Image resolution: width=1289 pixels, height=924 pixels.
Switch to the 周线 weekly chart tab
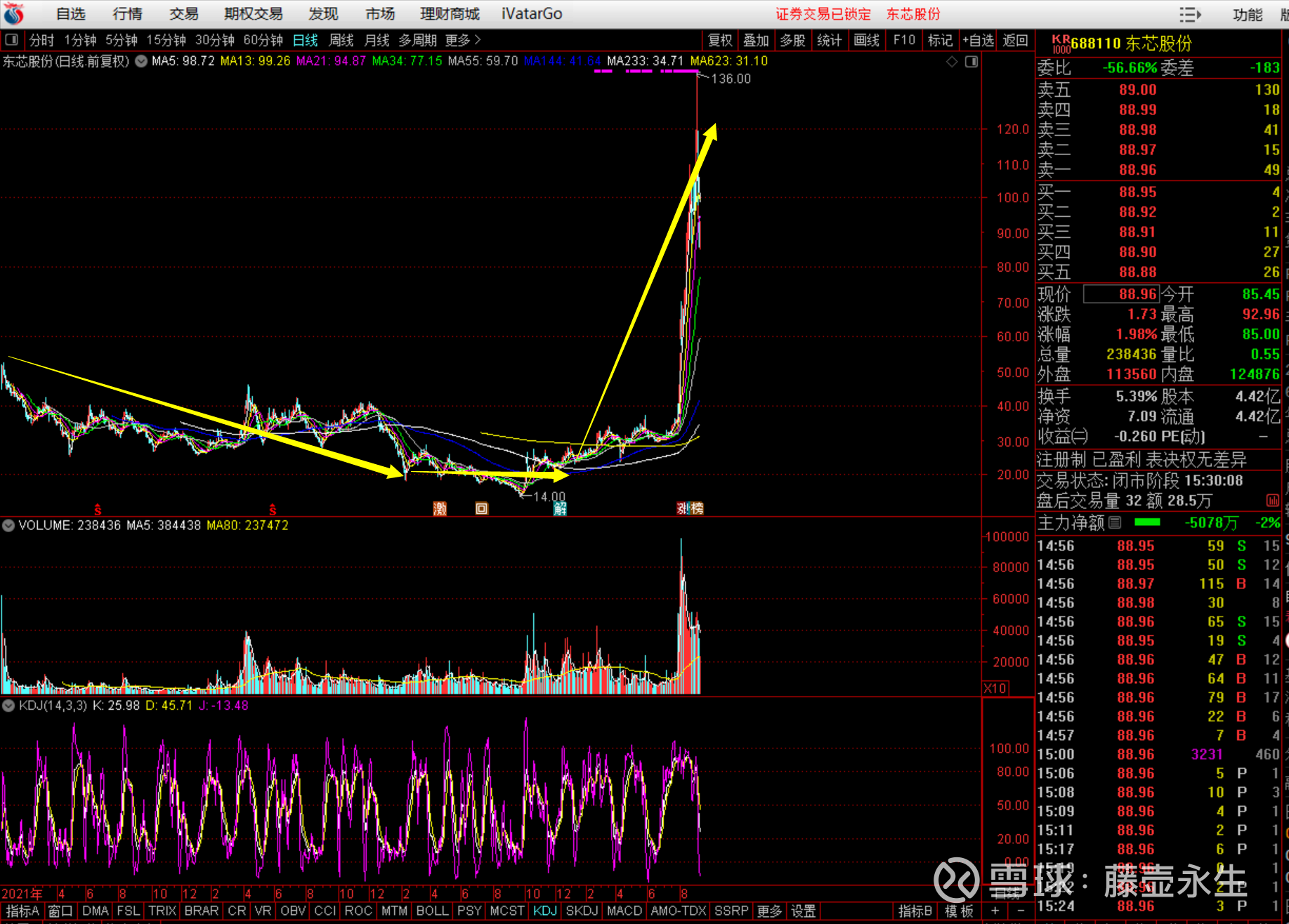pos(341,40)
